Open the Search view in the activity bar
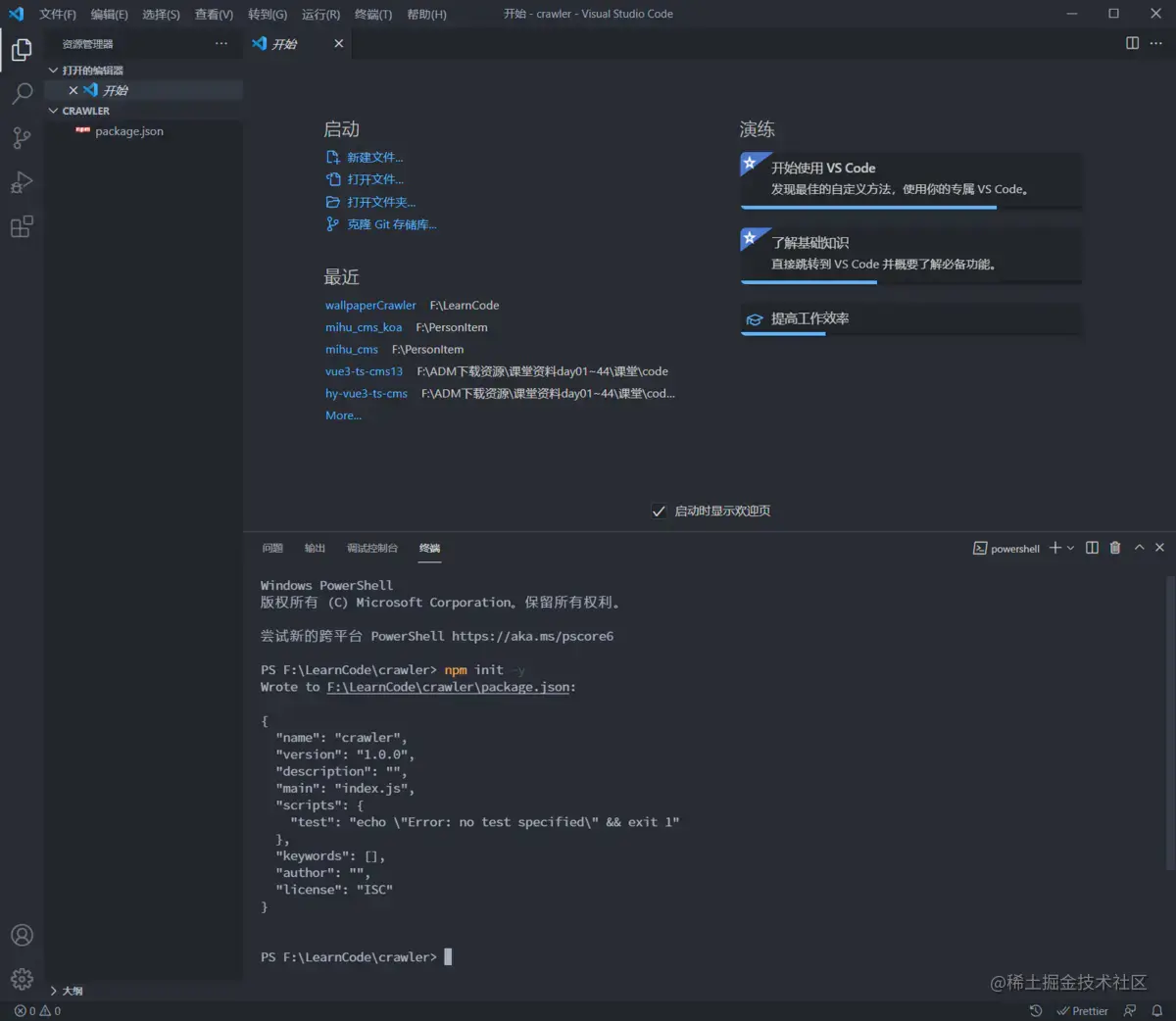 22,93
